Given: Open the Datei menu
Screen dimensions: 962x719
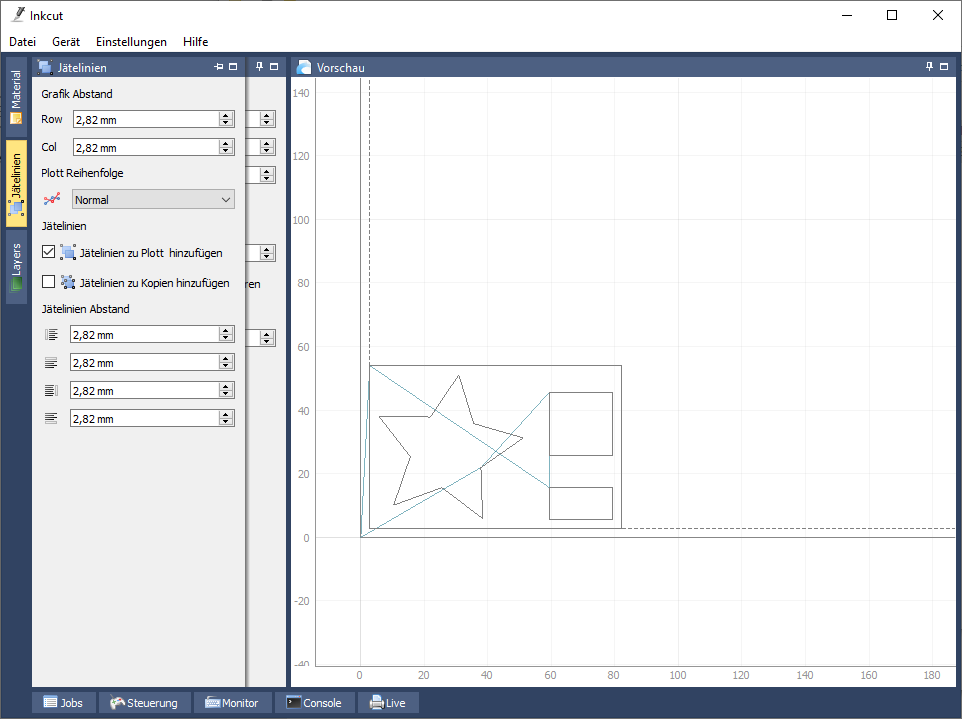Looking at the screenshot, I should (x=22, y=42).
